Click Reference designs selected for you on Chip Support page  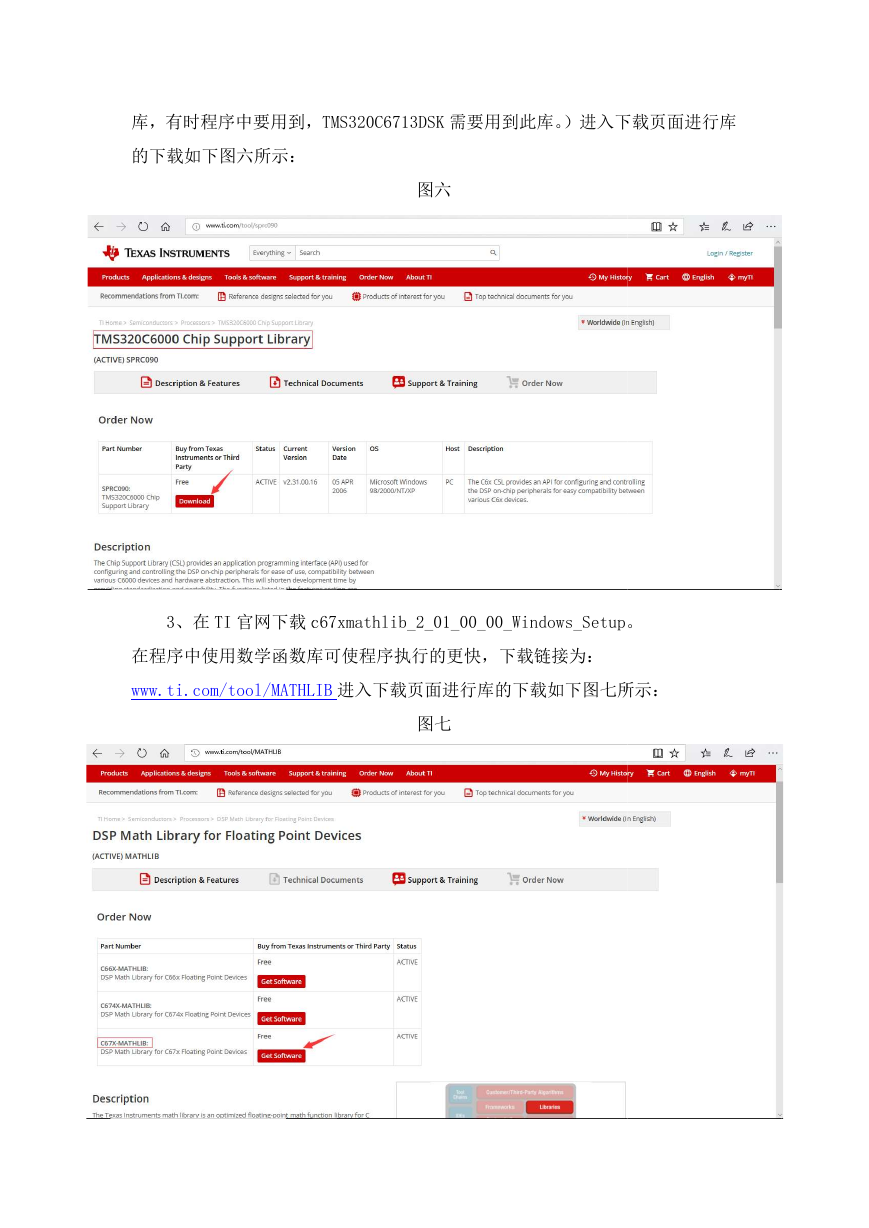tap(275, 296)
